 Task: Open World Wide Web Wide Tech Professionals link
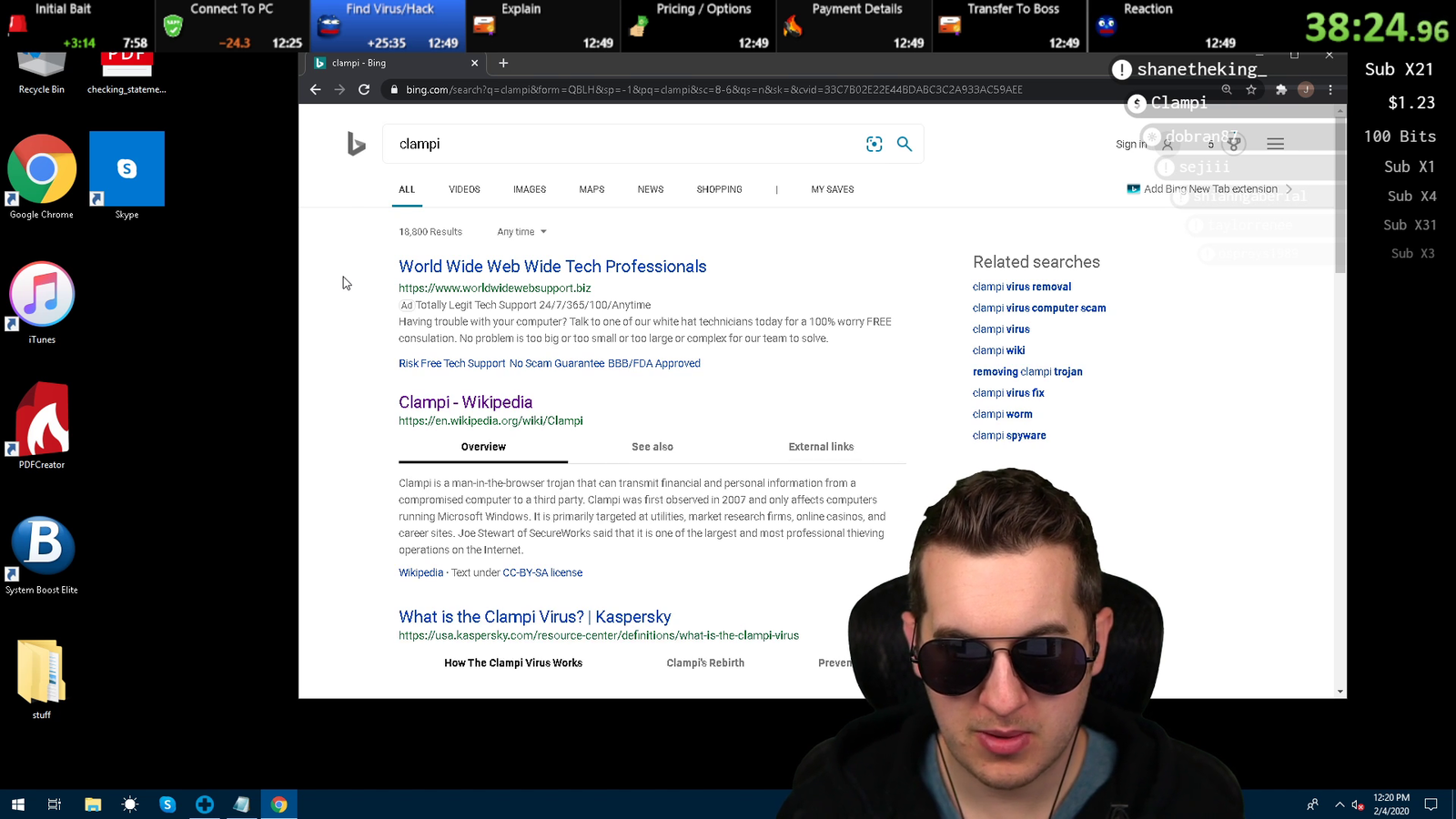pyautogui.click(x=552, y=267)
